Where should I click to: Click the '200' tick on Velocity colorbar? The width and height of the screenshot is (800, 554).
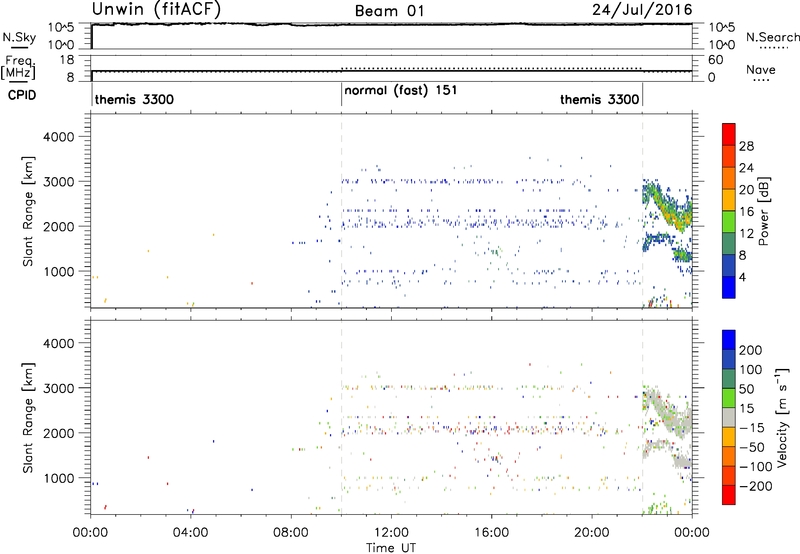pos(751,350)
